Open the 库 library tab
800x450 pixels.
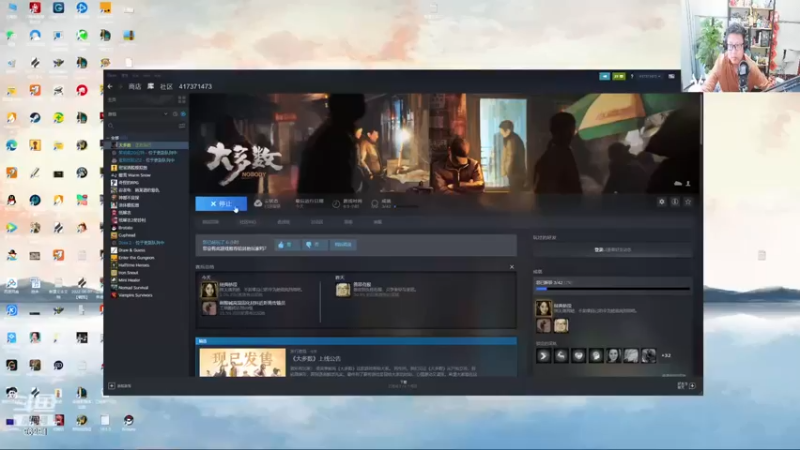(151, 87)
